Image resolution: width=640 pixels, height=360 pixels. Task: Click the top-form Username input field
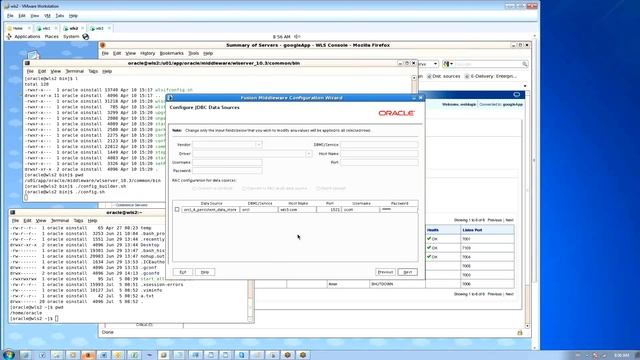227,162
